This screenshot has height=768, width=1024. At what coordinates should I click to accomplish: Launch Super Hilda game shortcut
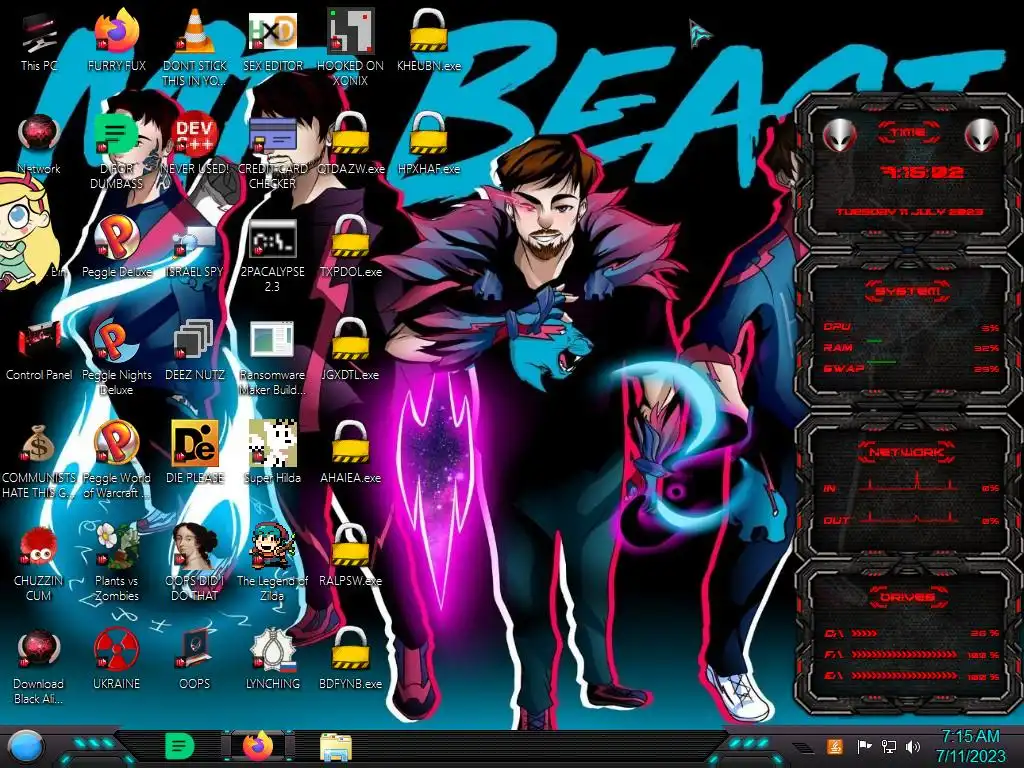pos(272,453)
